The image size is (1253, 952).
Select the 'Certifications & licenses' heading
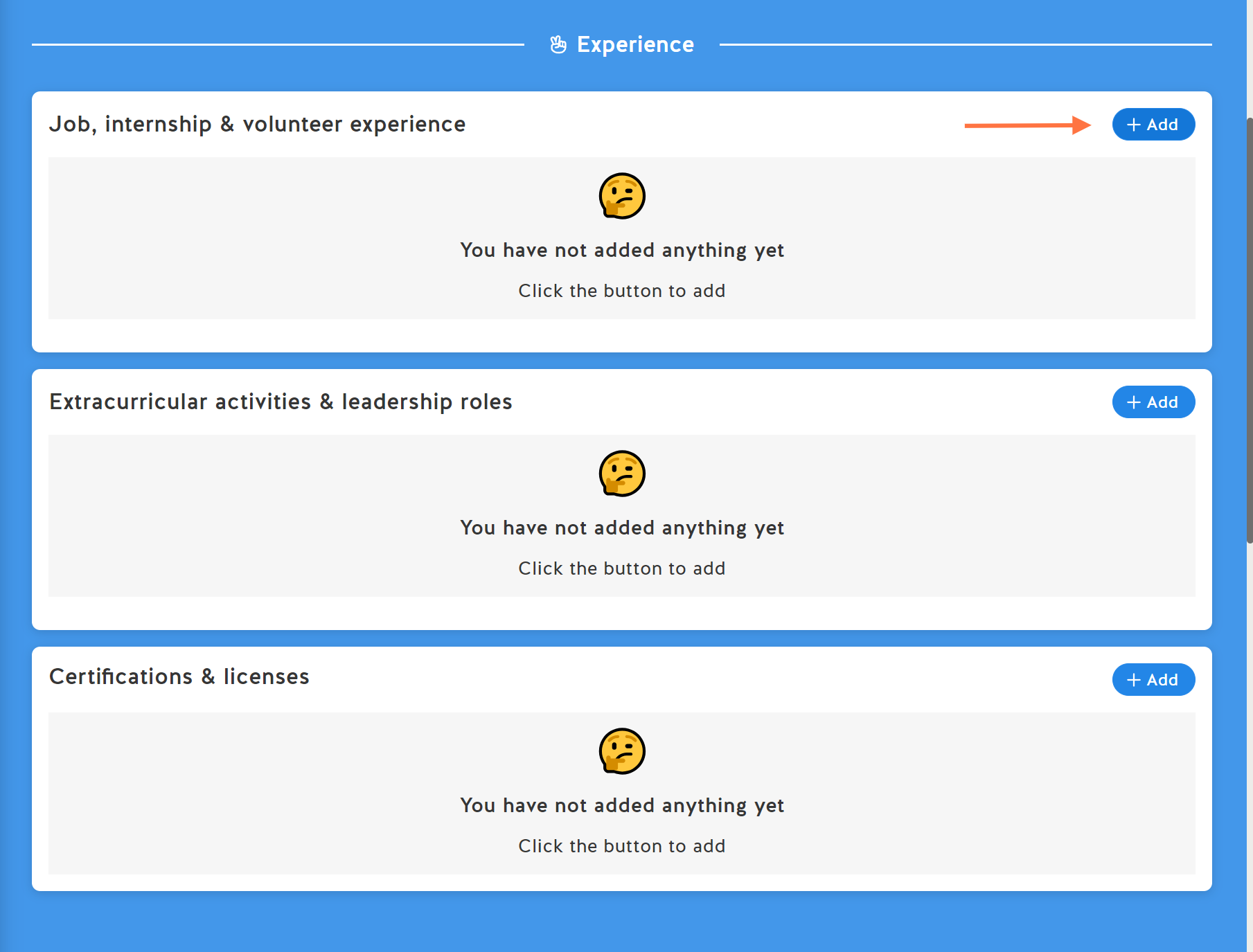[x=179, y=676]
